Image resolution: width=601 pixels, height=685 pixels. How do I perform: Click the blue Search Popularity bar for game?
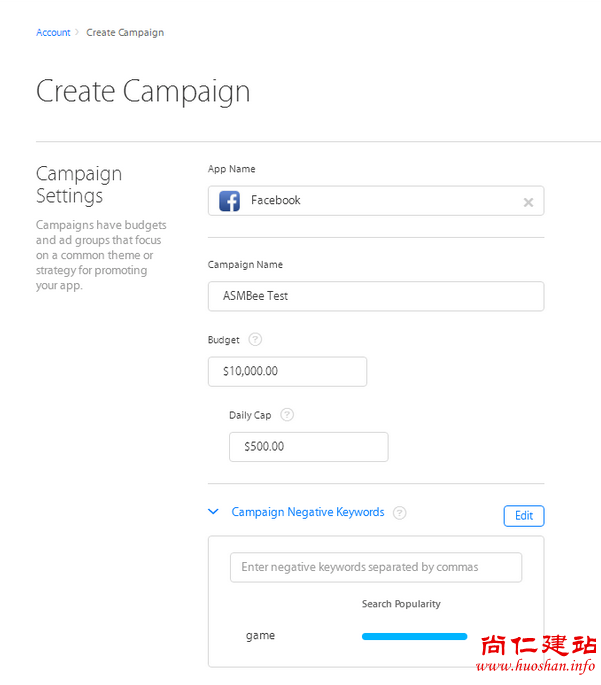point(414,636)
